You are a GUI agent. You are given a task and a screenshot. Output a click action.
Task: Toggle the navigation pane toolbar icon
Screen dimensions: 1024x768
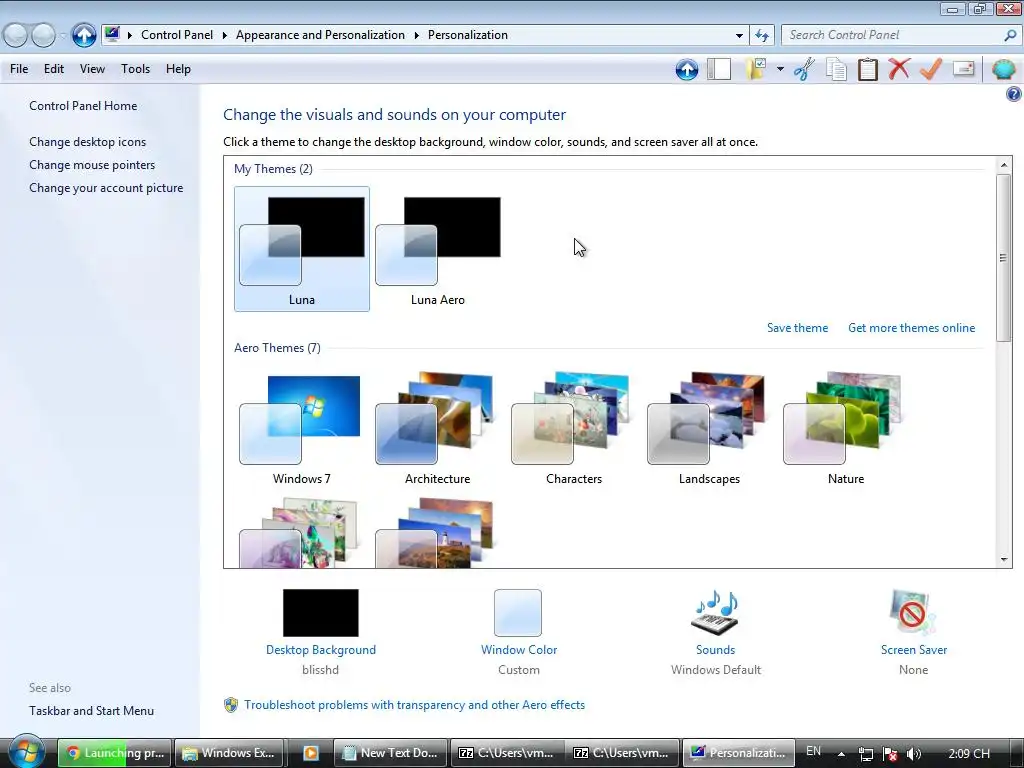(719, 69)
